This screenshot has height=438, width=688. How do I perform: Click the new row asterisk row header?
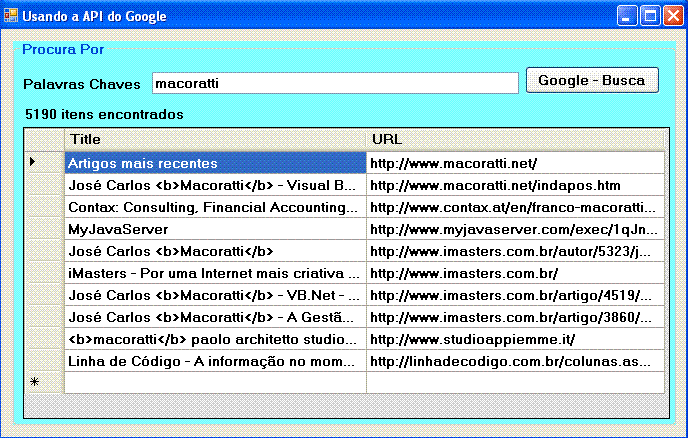point(44,382)
